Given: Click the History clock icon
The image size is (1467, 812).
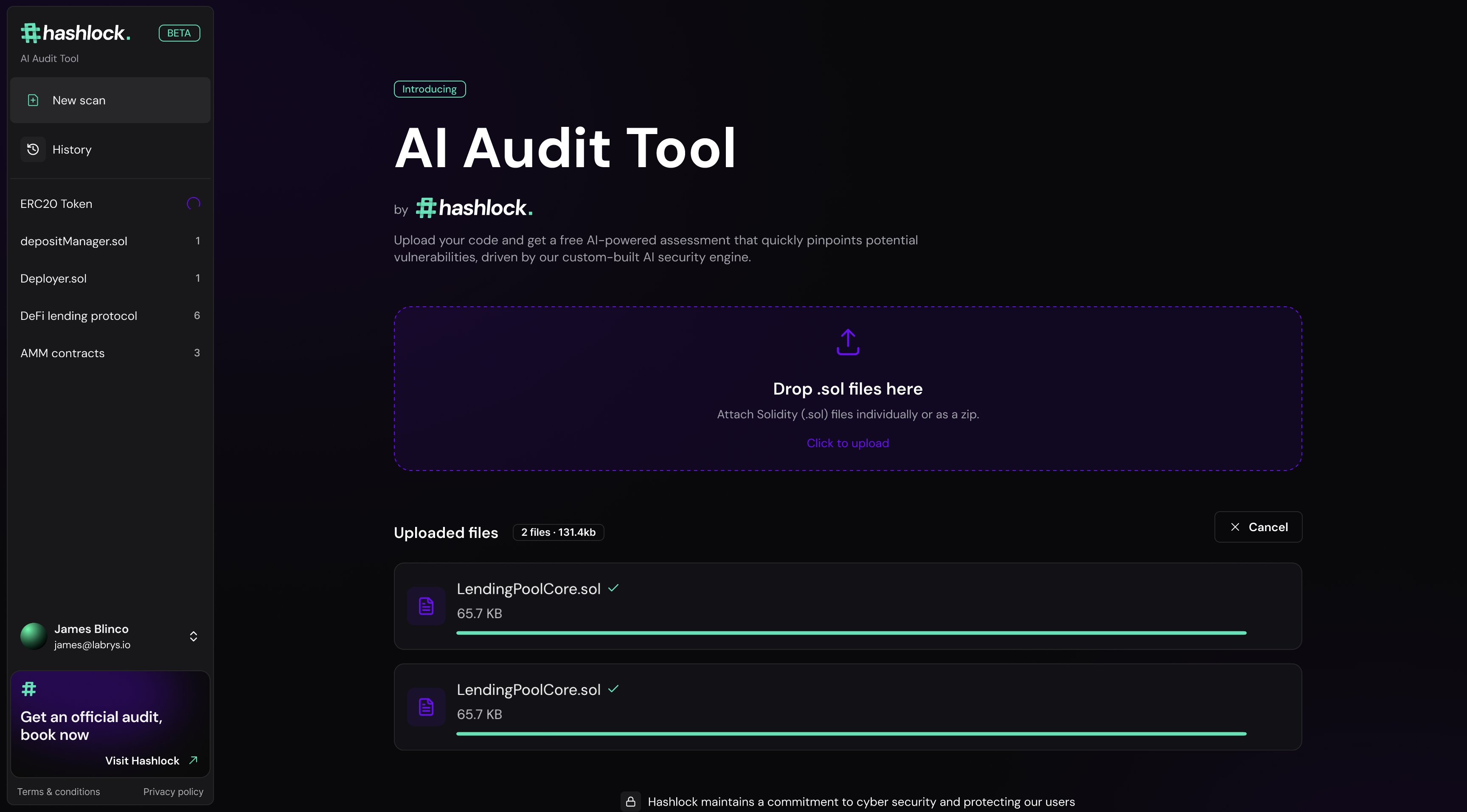Looking at the screenshot, I should coord(33,149).
